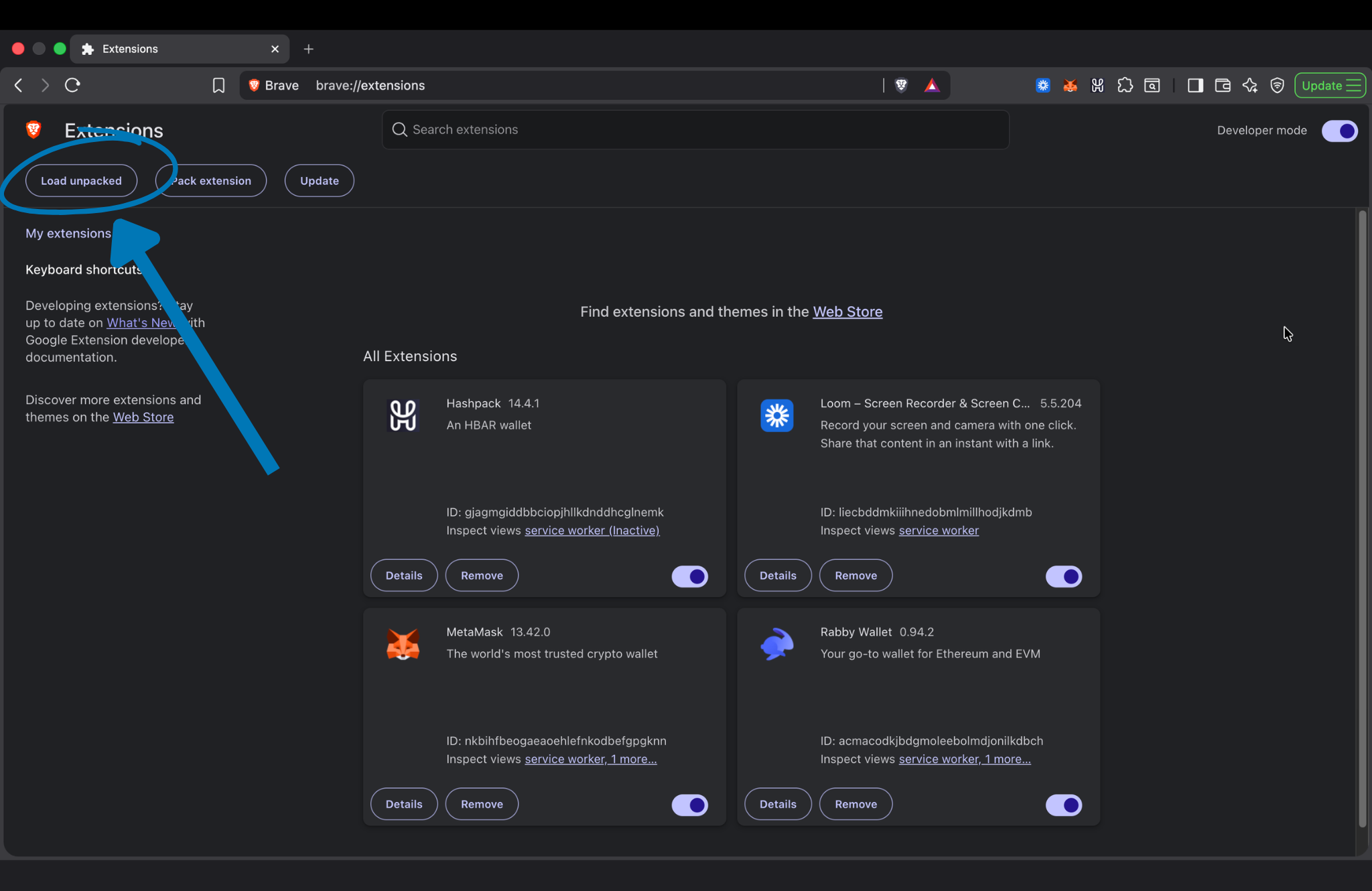Screen dimensions: 1372x891
Task: Open Leo AI sparkle icon
Action: 1250,85
